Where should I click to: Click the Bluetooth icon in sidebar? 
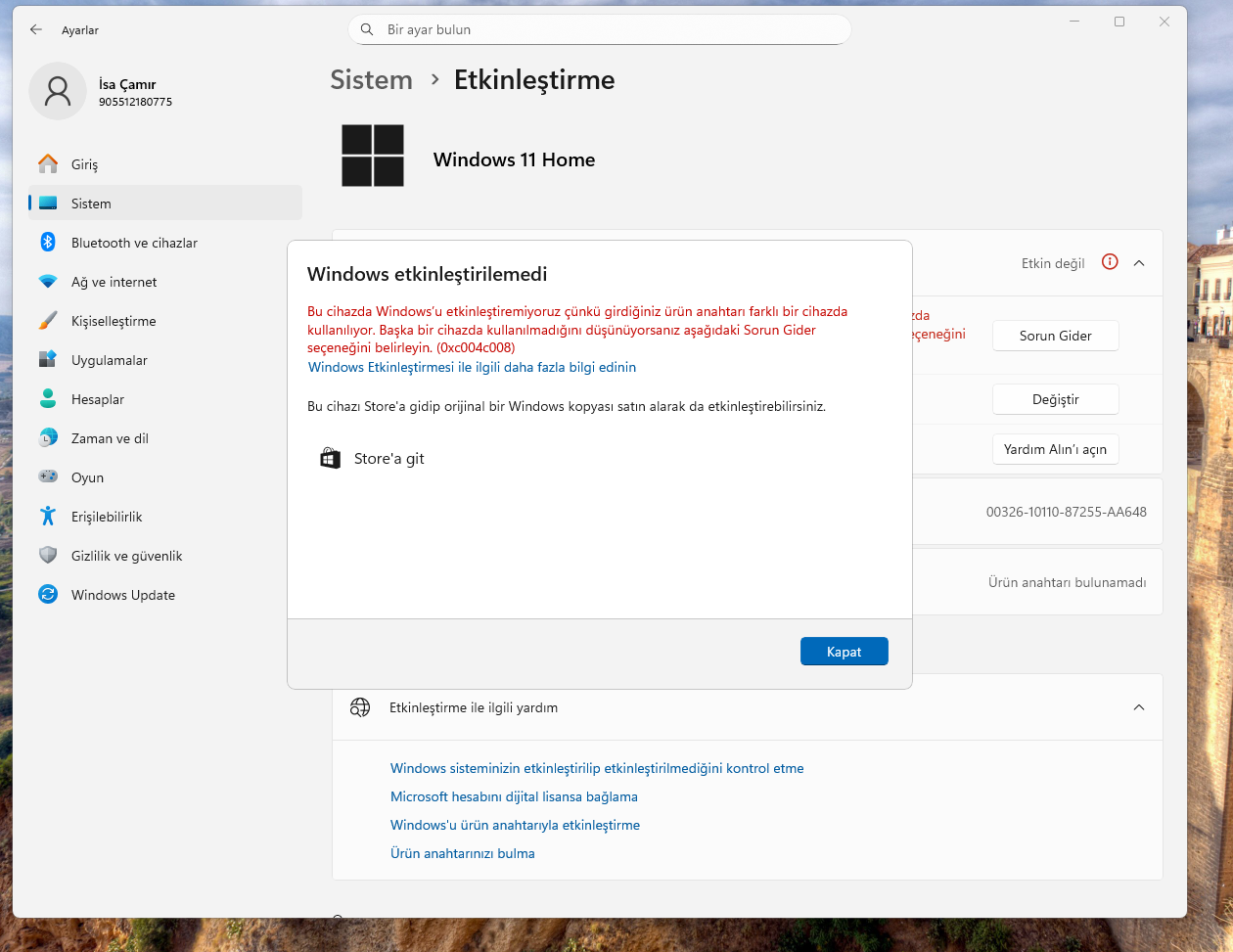[48, 243]
